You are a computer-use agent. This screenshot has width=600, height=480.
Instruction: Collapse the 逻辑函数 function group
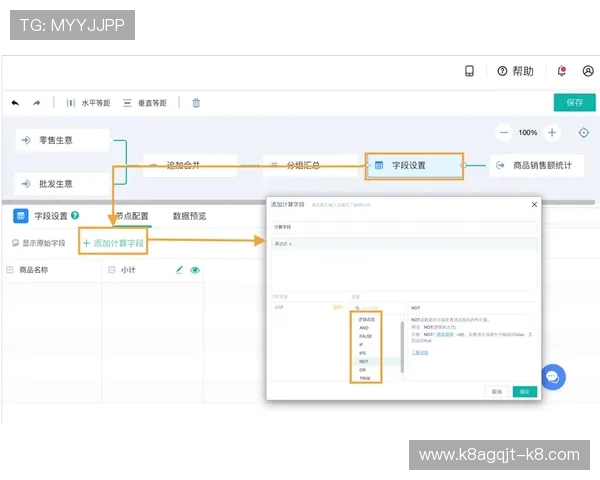[x=366, y=320]
